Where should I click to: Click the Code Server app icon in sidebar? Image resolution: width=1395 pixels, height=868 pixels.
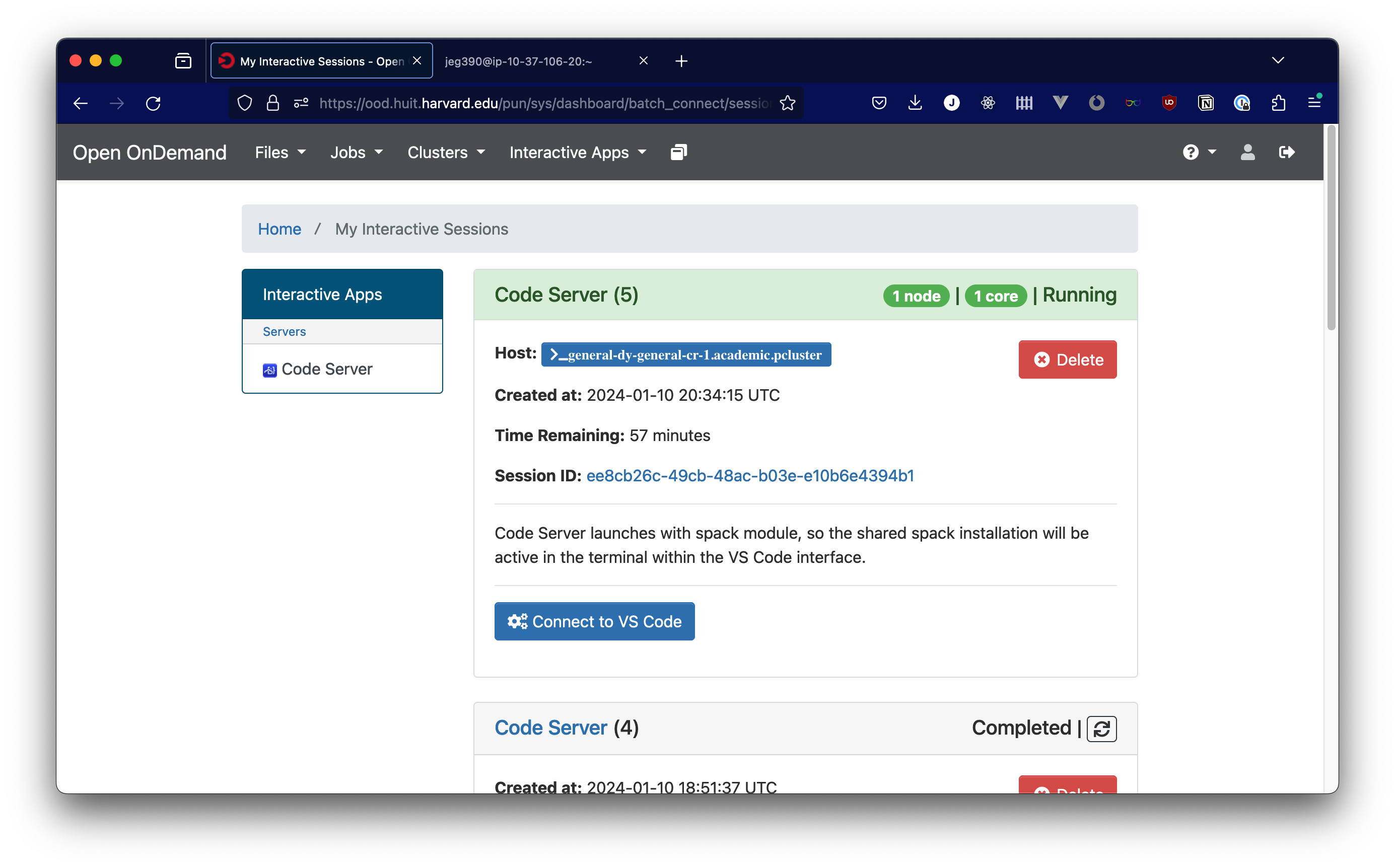pos(269,370)
